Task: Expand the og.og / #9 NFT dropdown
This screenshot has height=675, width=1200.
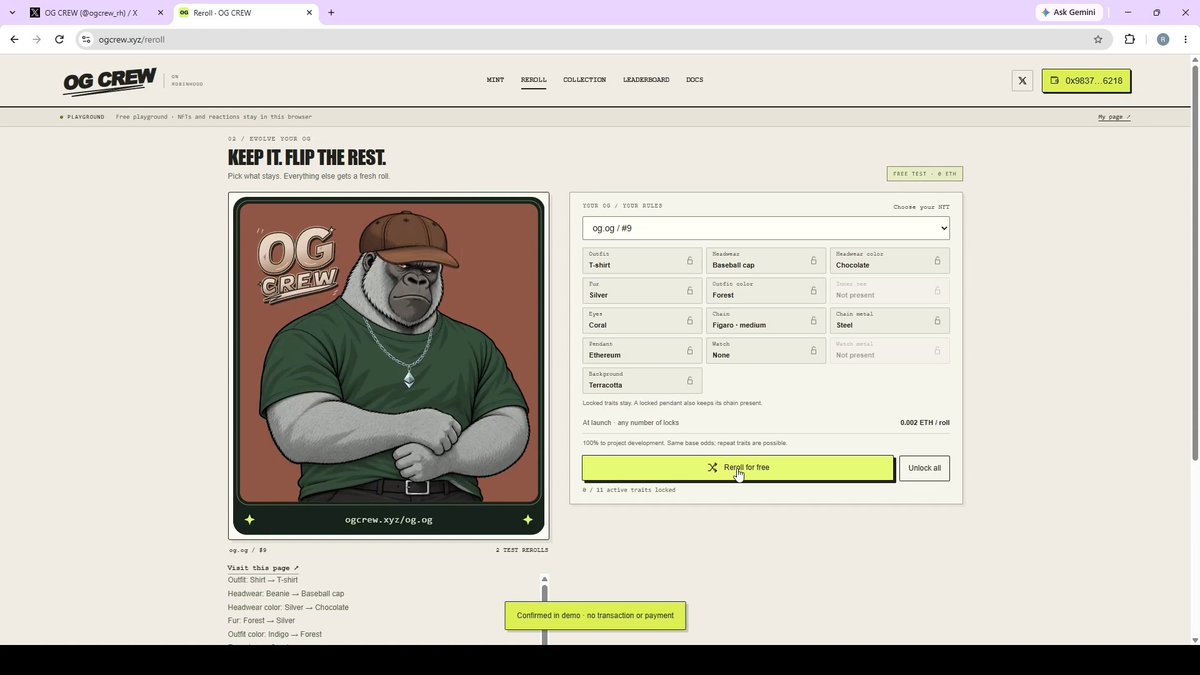Action: pyautogui.click(x=766, y=228)
